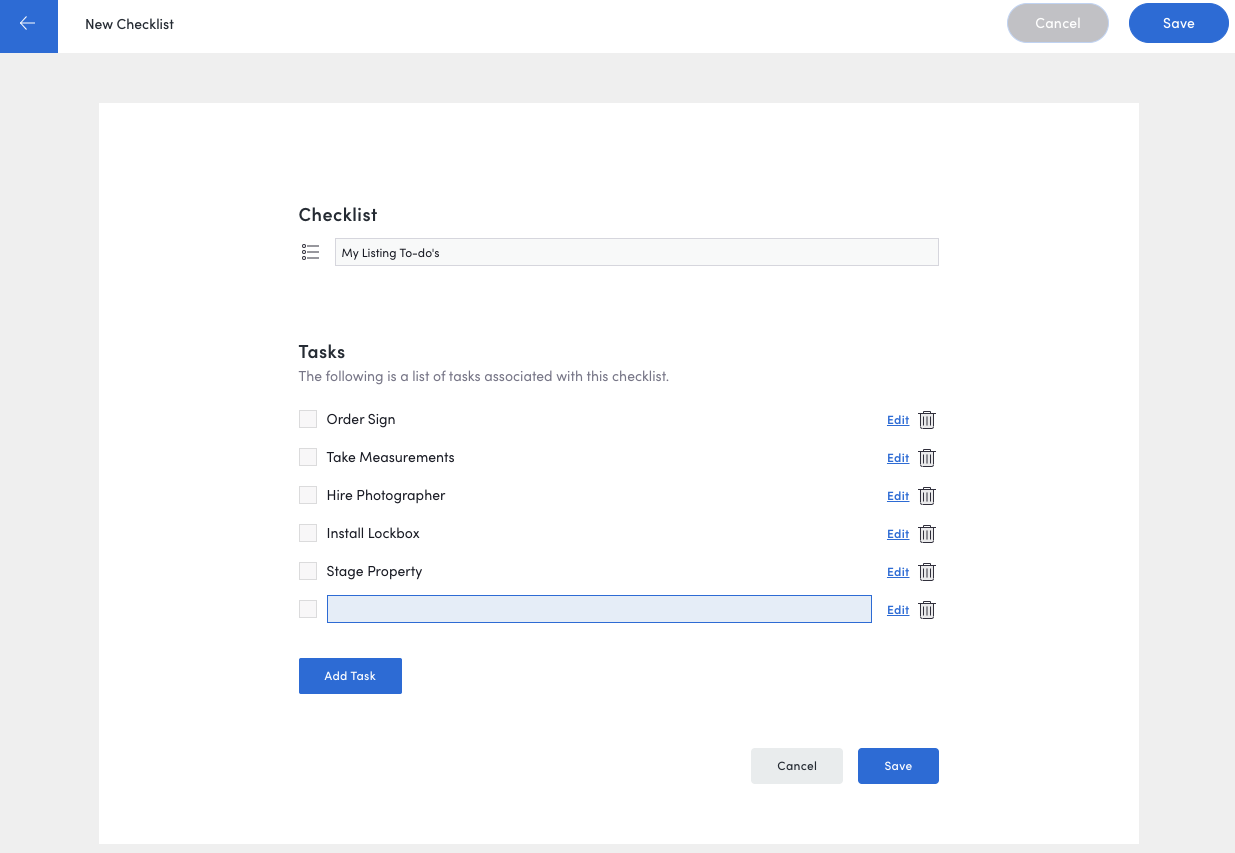Click the bottom form Cancel button
1235x853 pixels.
click(797, 766)
